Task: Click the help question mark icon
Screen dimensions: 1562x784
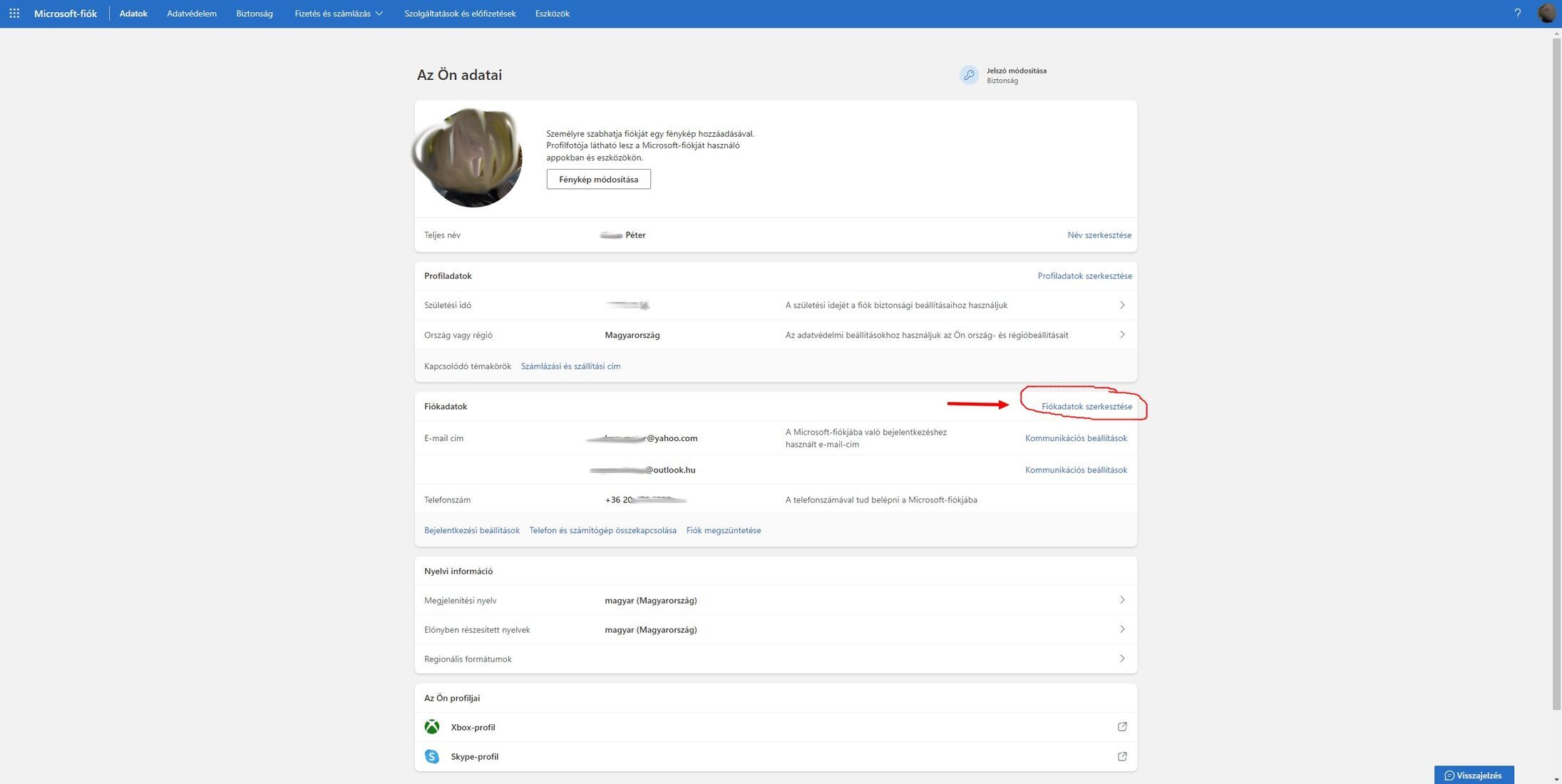Action: click(1518, 14)
